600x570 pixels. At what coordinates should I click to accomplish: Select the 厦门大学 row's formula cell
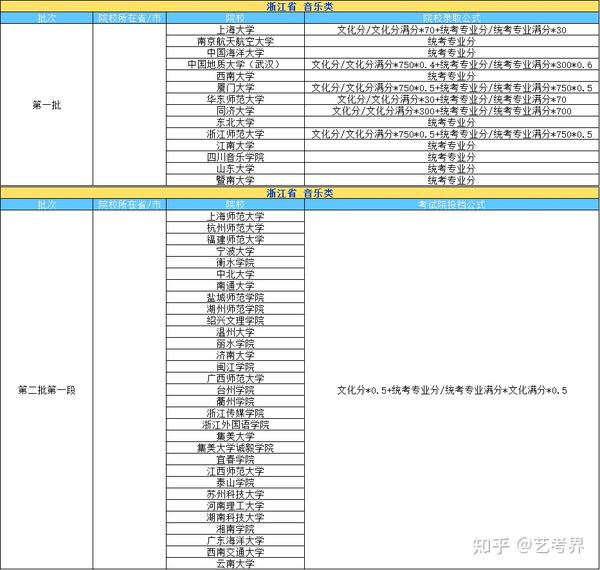point(452,88)
